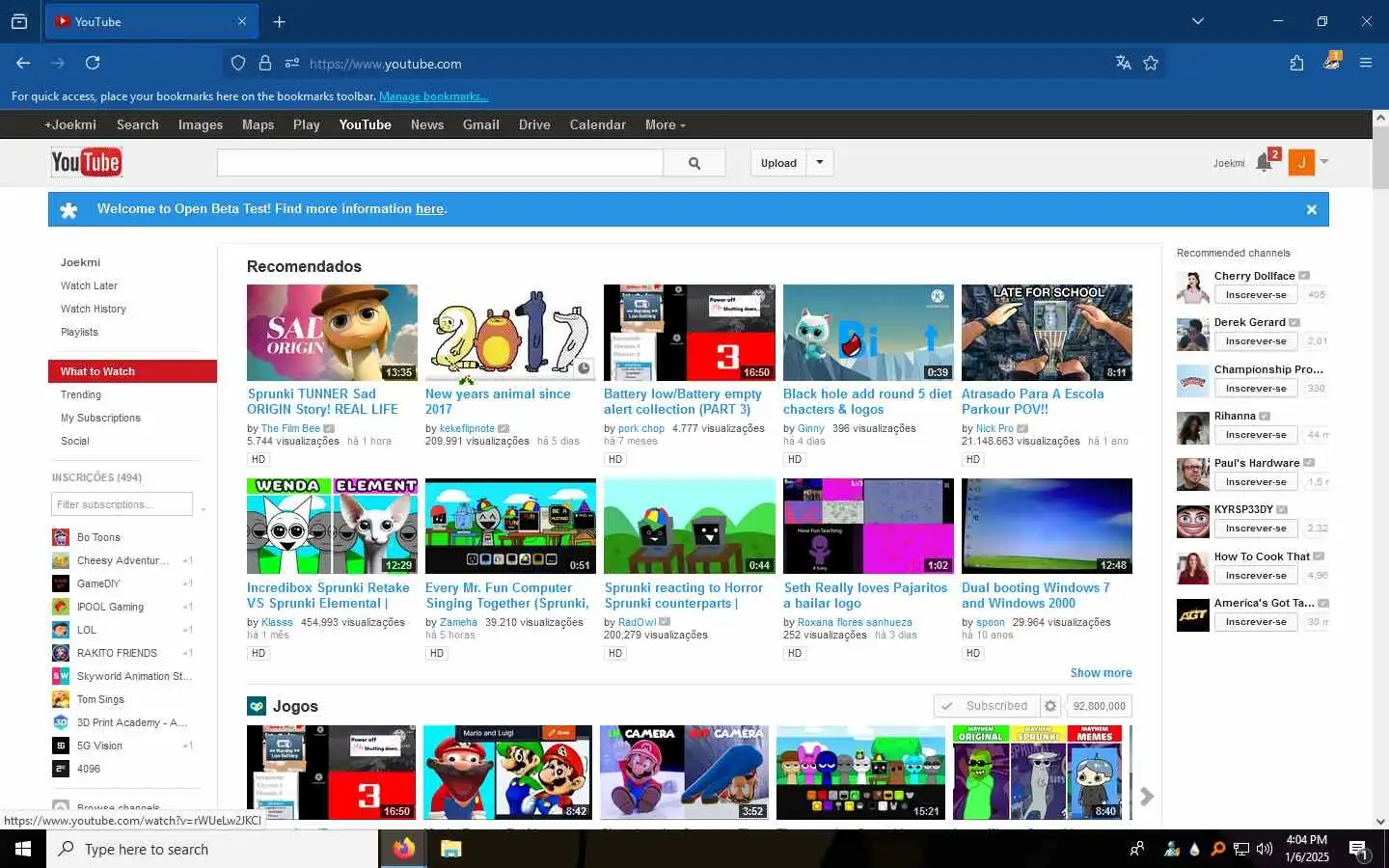Subscribe to KYRSP33DY with Inscrever-se
Screen dimensions: 1389x868
[x=1255, y=529]
